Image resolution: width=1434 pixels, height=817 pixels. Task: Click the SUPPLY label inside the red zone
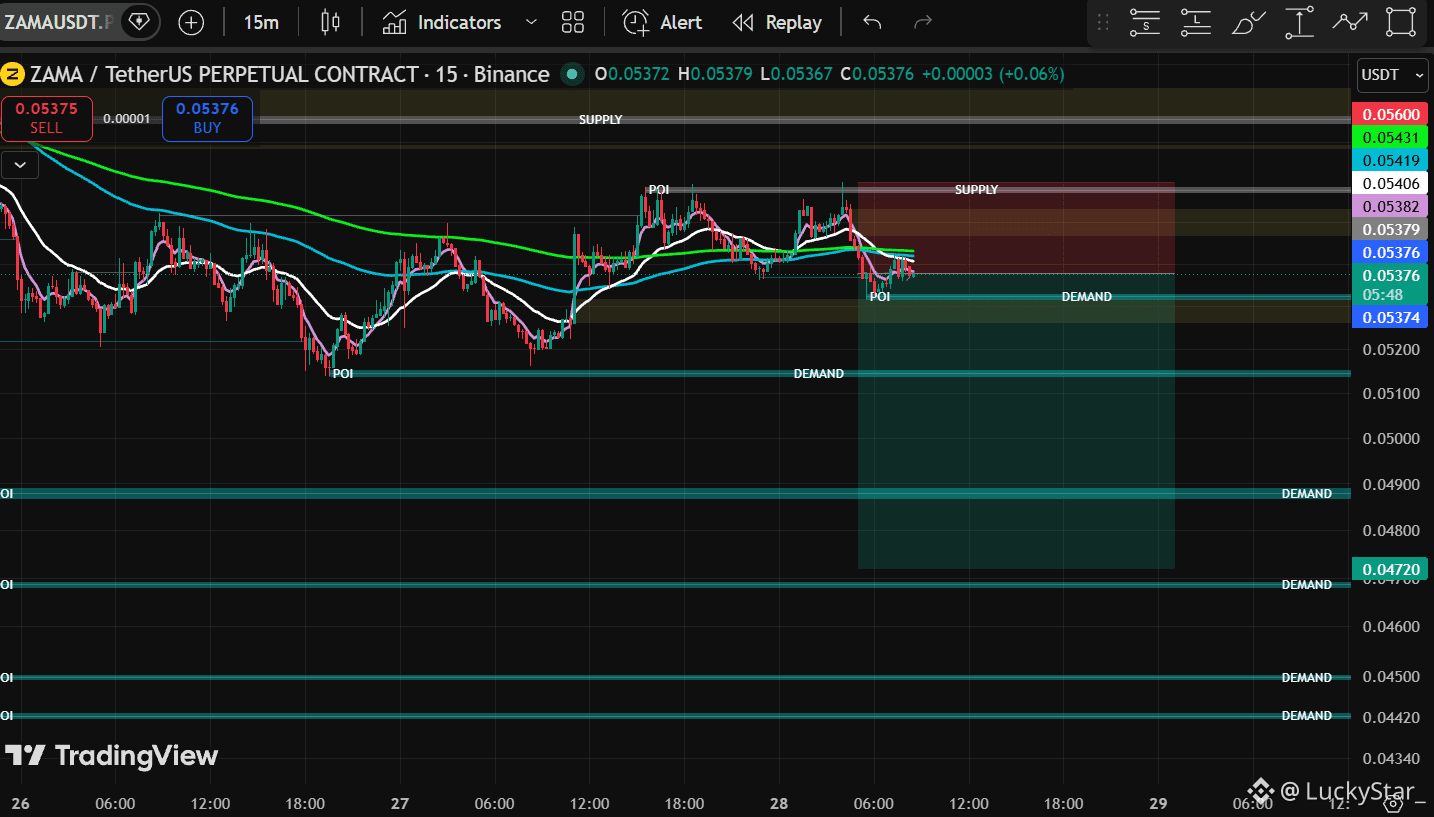coord(976,189)
